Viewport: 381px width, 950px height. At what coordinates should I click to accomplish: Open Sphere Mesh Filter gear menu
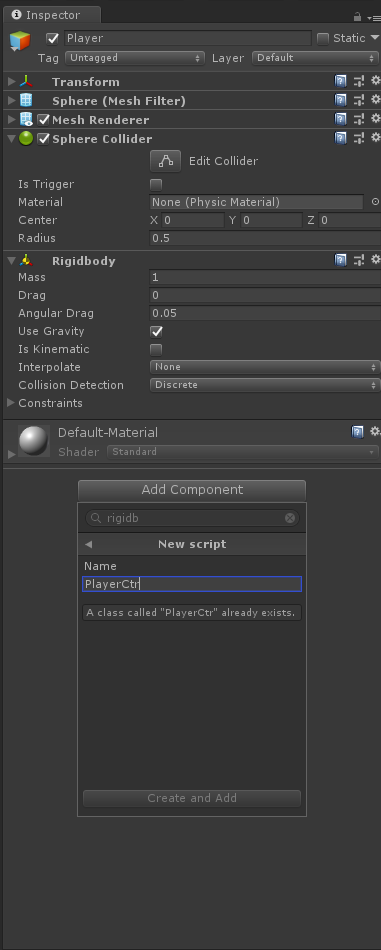coord(376,100)
